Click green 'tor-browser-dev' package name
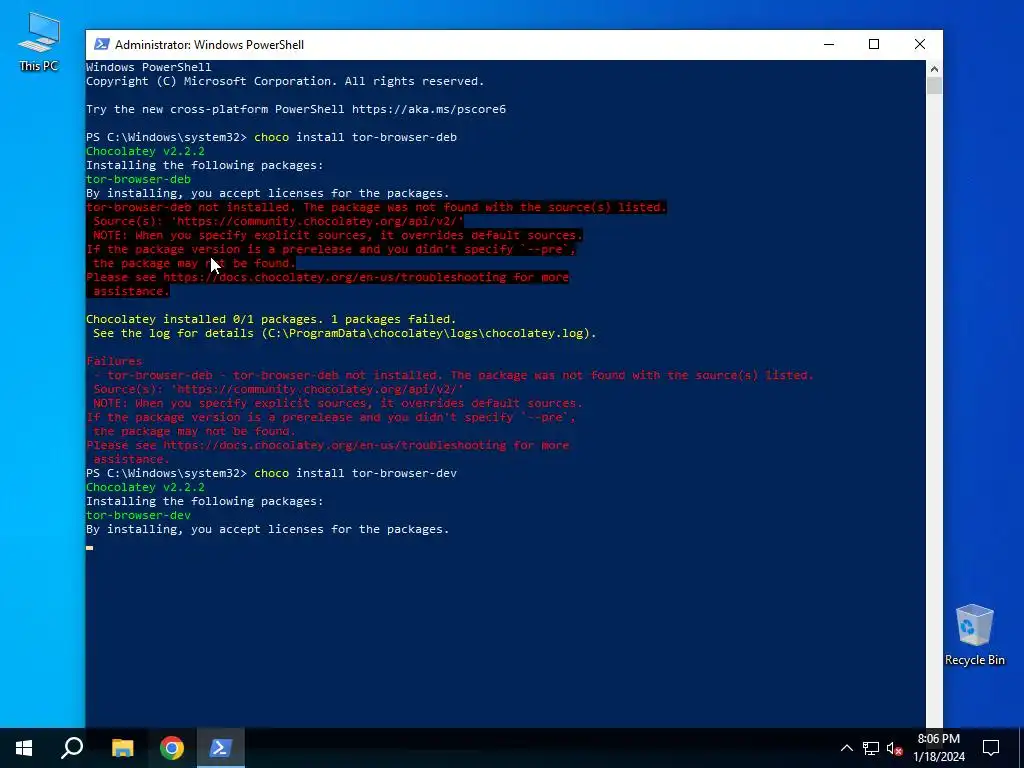The width and height of the screenshot is (1024, 768). pyautogui.click(x=138, y=515)
